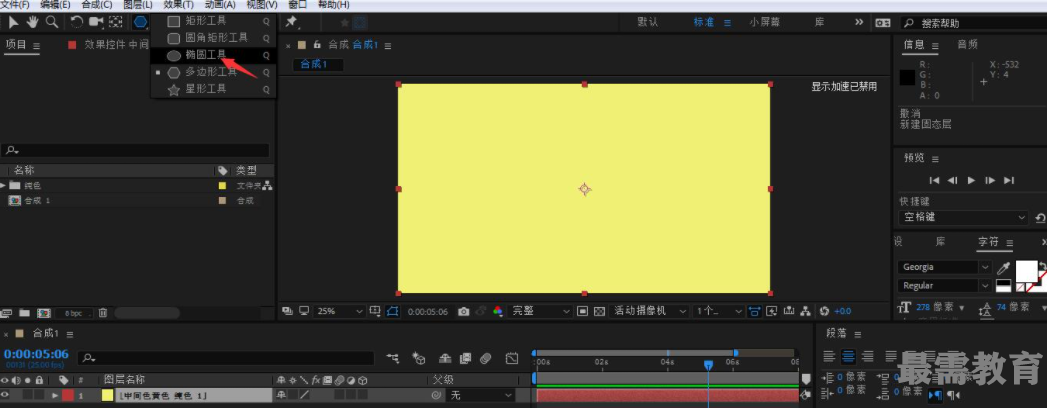
Task: Toggle visibility of layer 中间色黄色 纯色 1
Action: coord(6,395)
